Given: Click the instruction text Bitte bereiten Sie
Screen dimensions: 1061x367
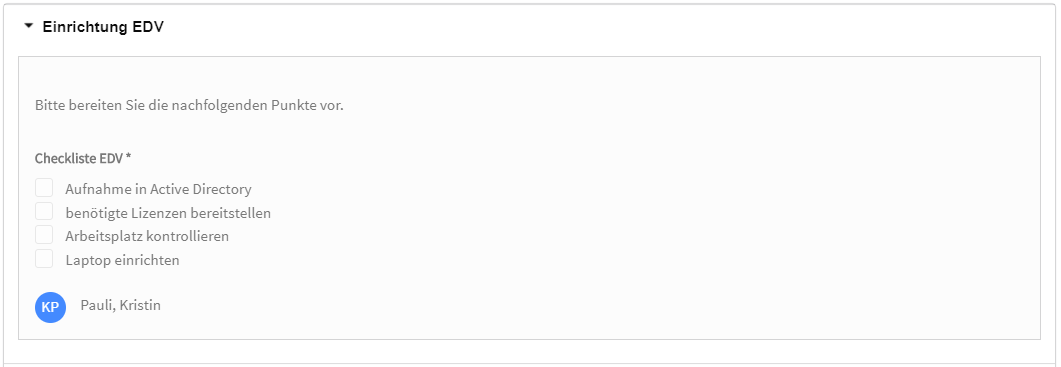Looking at the screenshot, I should [x=79, y=106].
